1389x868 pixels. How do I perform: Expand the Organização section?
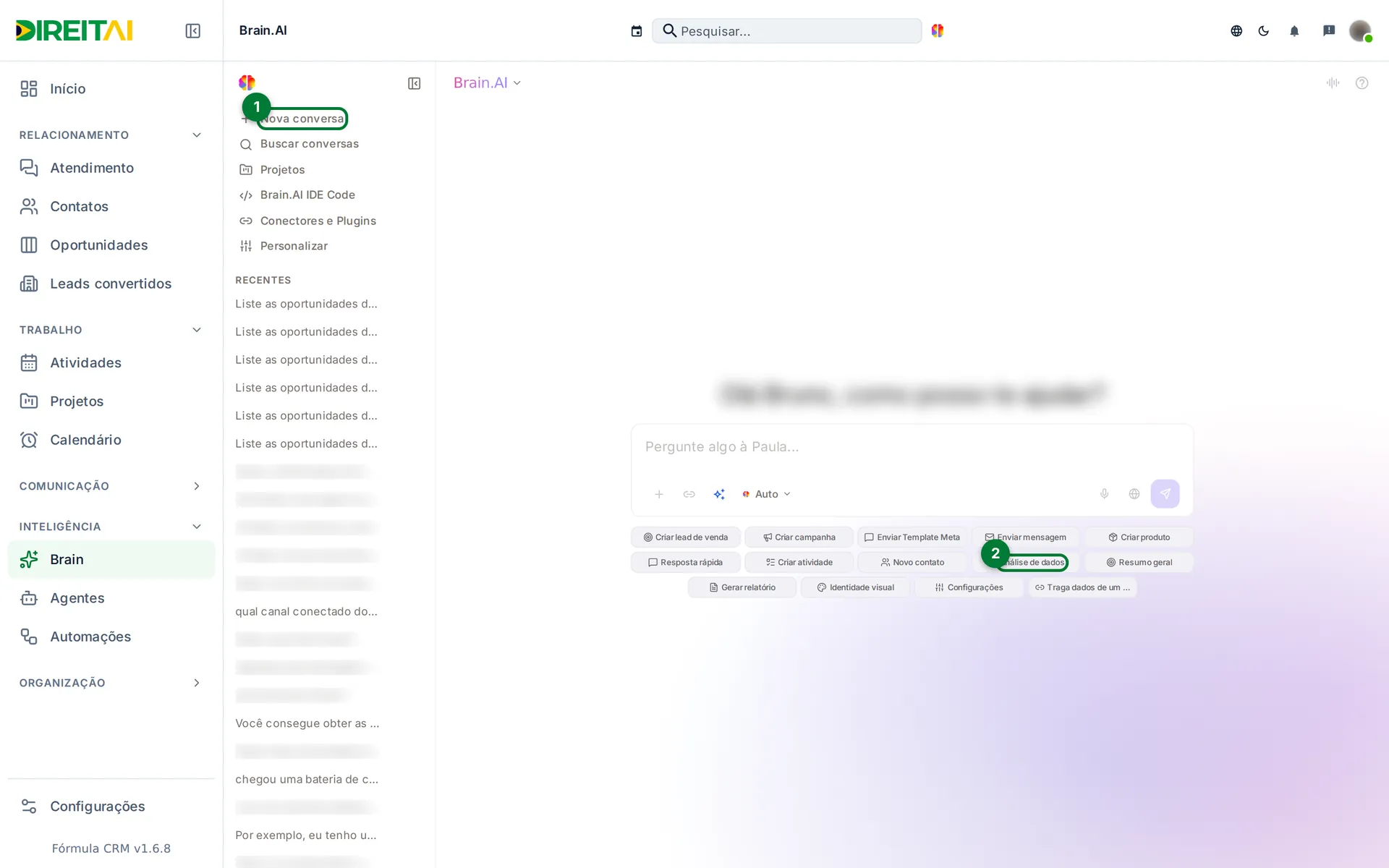point(197,683)
